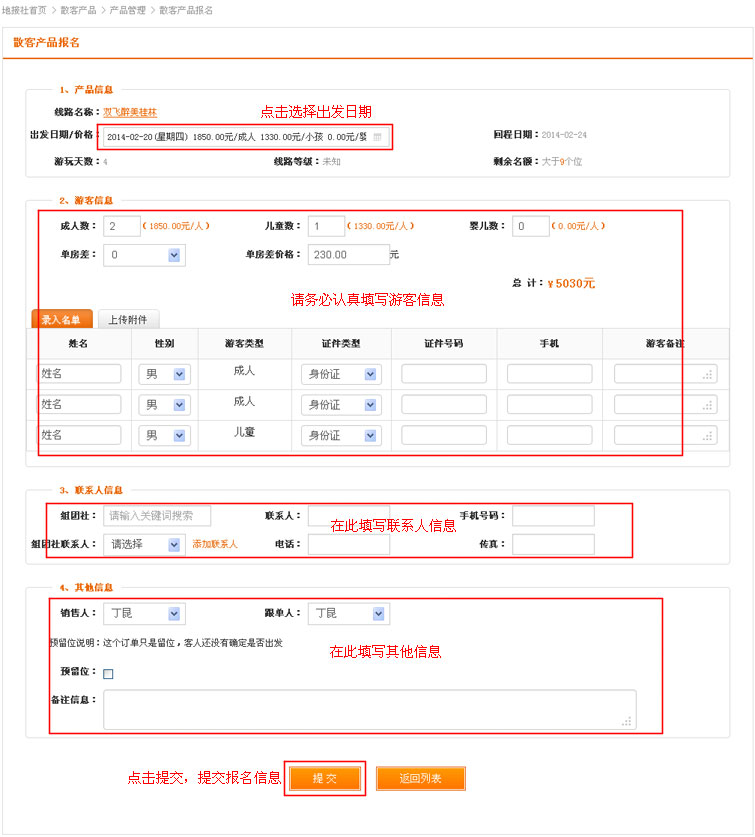Expand the 销售人 dropdown
This screenshot has width=755, height=837.
[144, 613]
